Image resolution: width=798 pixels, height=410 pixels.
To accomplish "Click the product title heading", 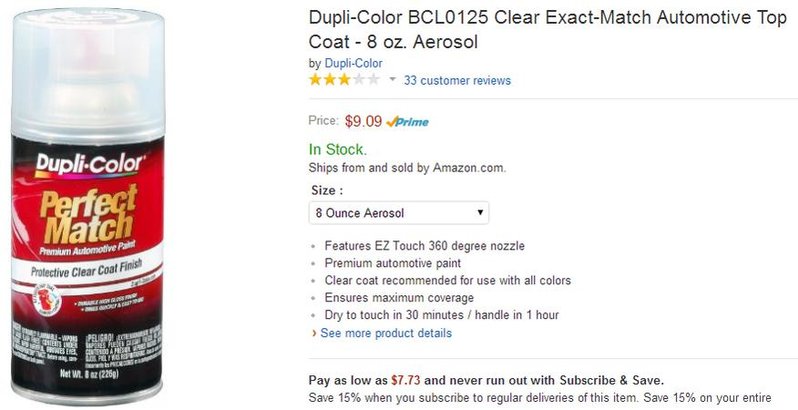I will [547, 30].
